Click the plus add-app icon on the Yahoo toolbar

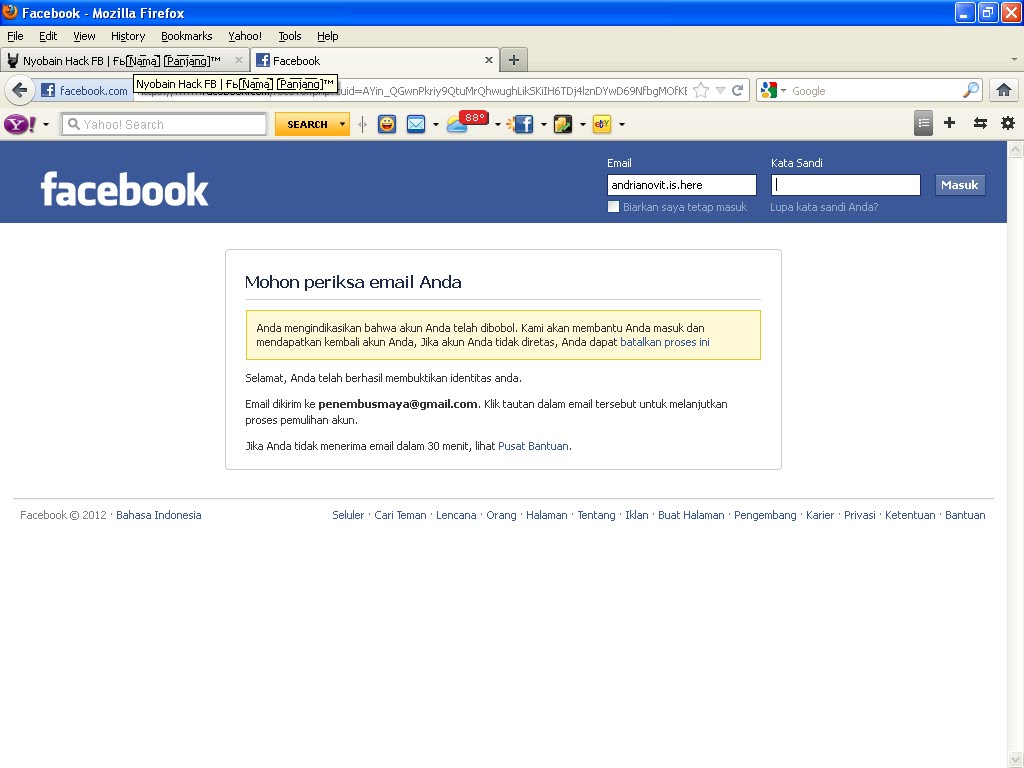pos(950,123)
